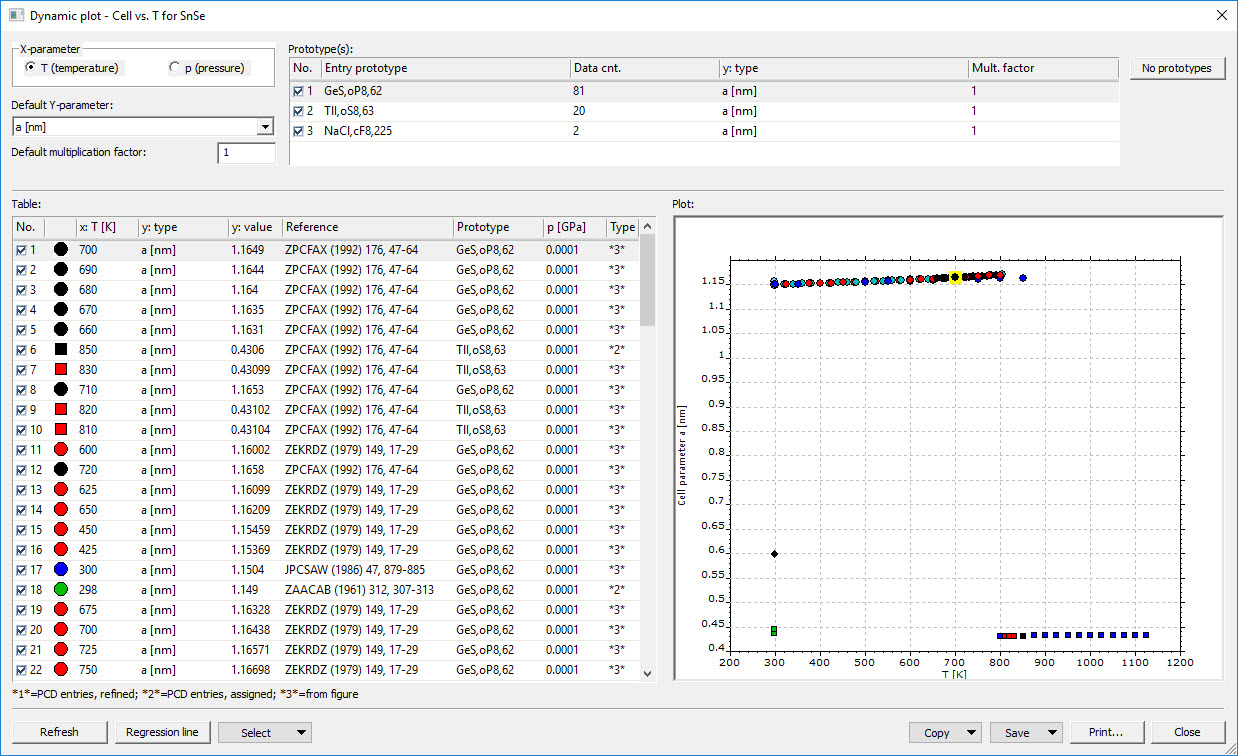Click the yellow highlighted point in the plot

955,277
